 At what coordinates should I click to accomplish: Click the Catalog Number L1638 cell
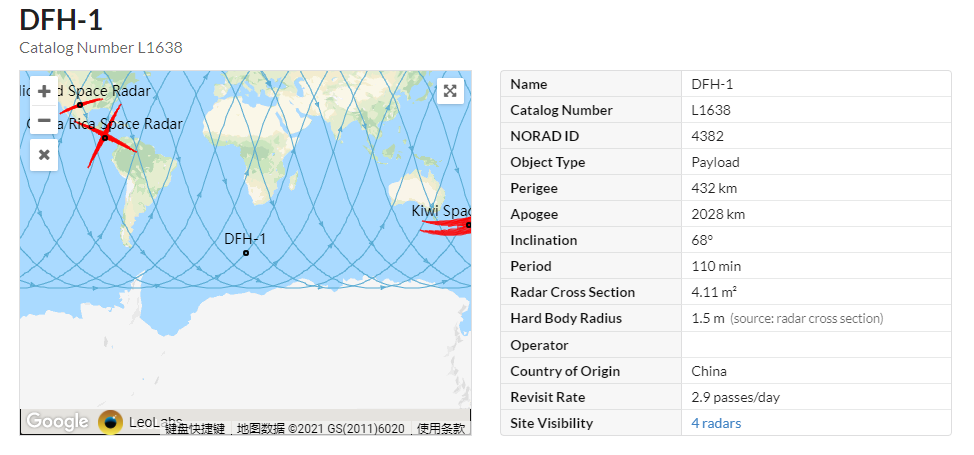click(x=711, y=110)
